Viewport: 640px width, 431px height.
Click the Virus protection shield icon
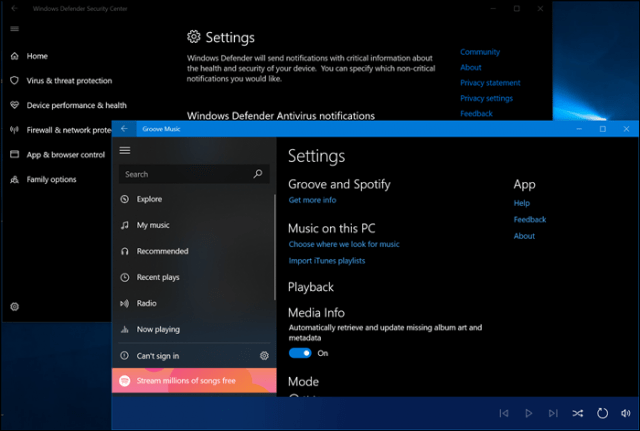coord(15,80)
